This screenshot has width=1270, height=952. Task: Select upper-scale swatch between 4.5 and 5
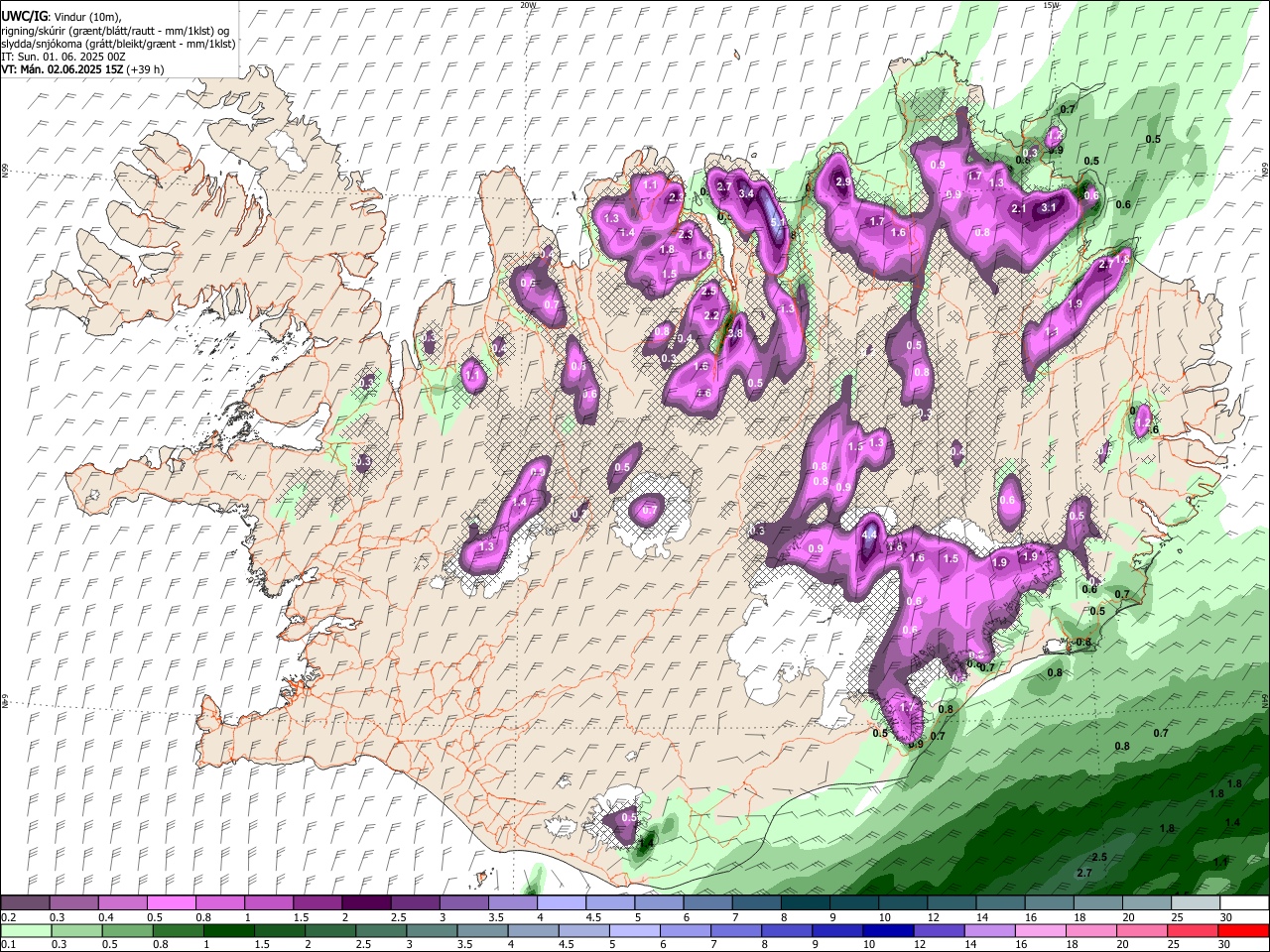610,903
